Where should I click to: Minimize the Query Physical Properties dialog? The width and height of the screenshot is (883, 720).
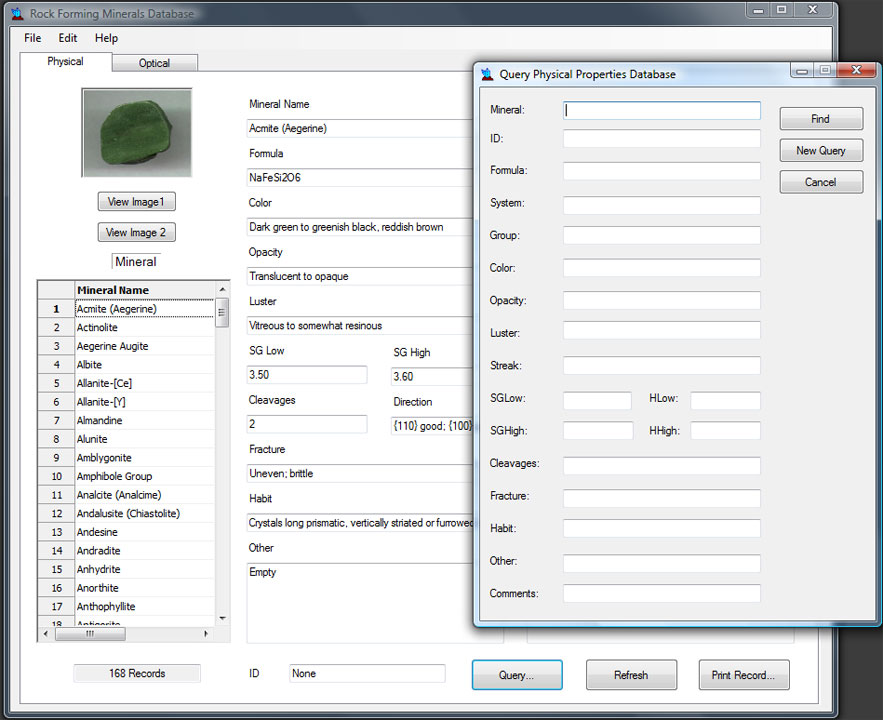802,71
